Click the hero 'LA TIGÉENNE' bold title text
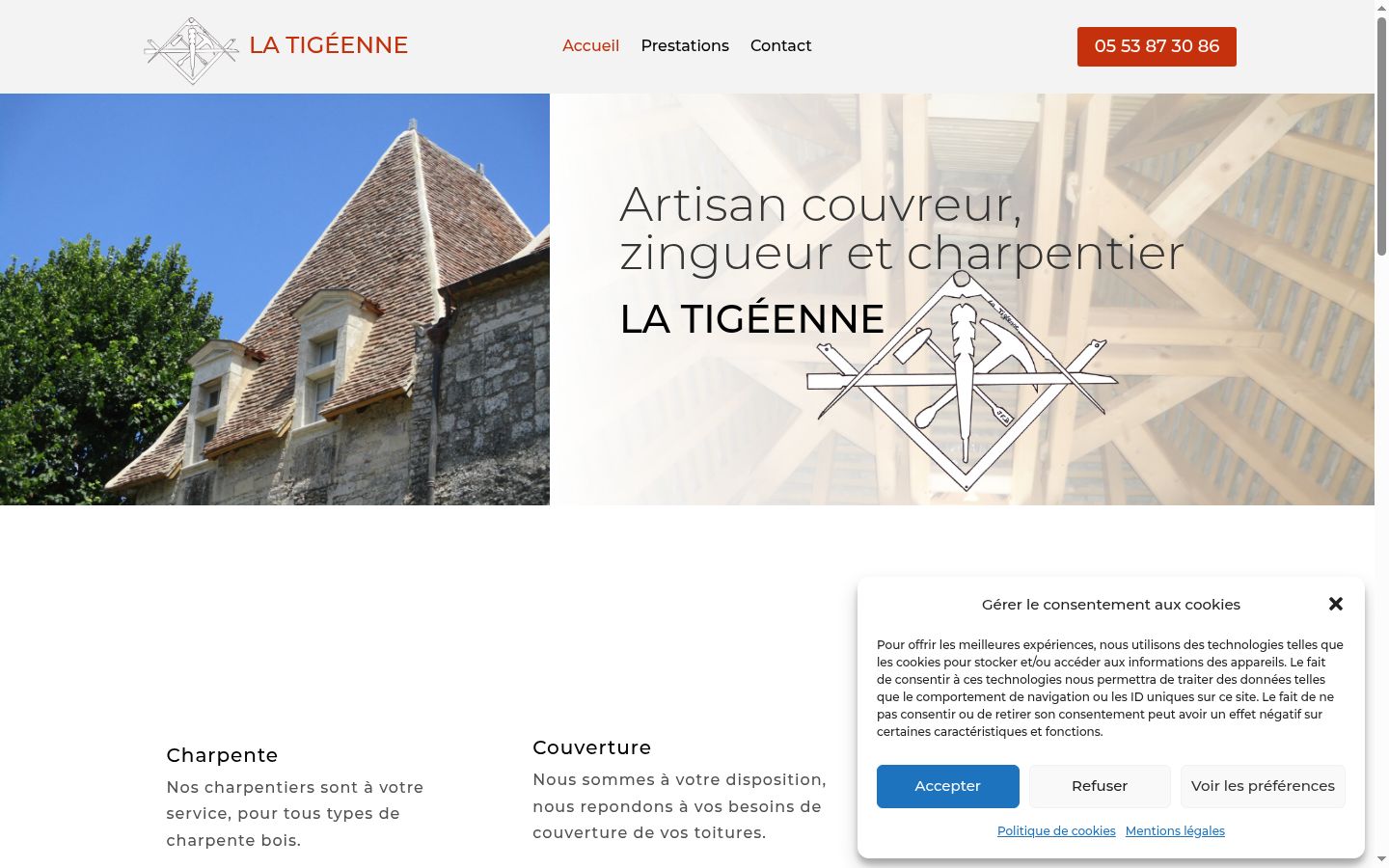Image resolution: width=1389 pixels, height=868 pixels. (x=752, y=319)
